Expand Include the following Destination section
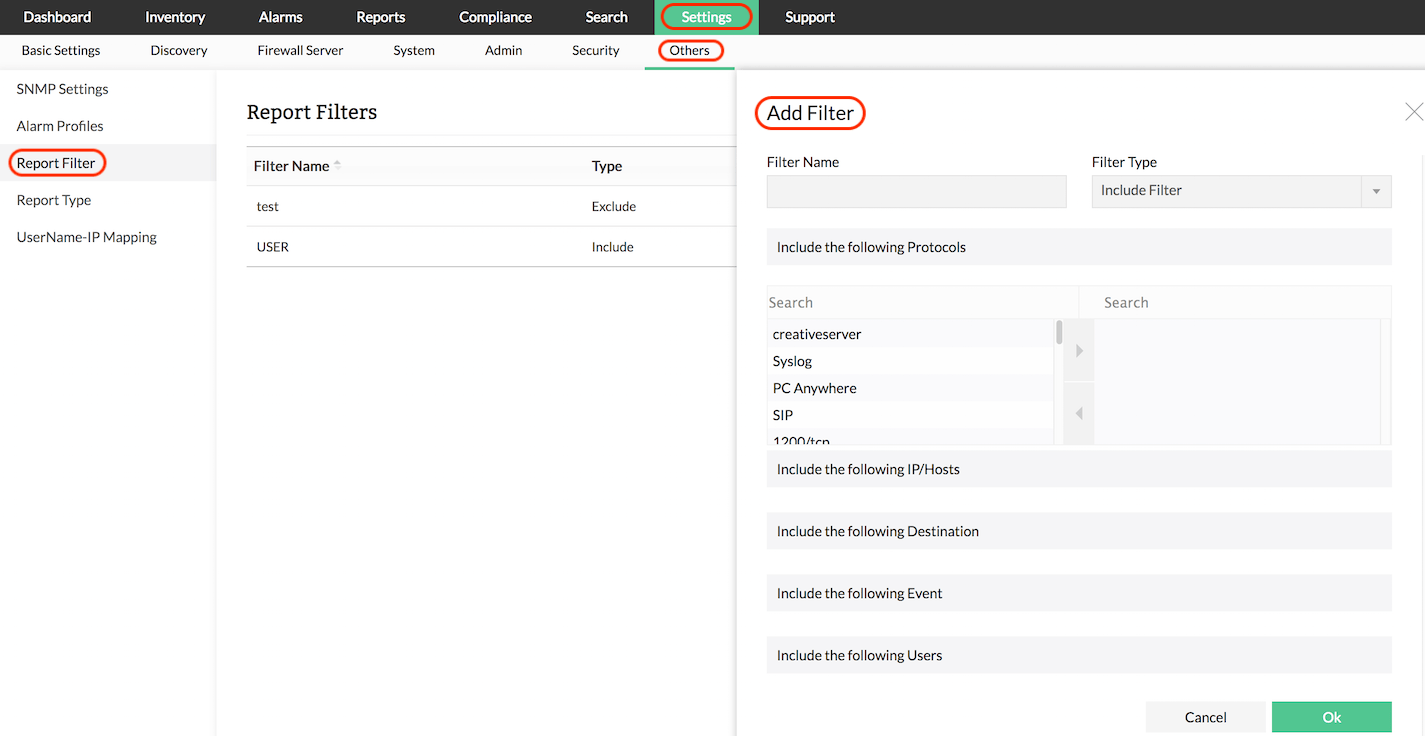 click(x=1078, y=531)
